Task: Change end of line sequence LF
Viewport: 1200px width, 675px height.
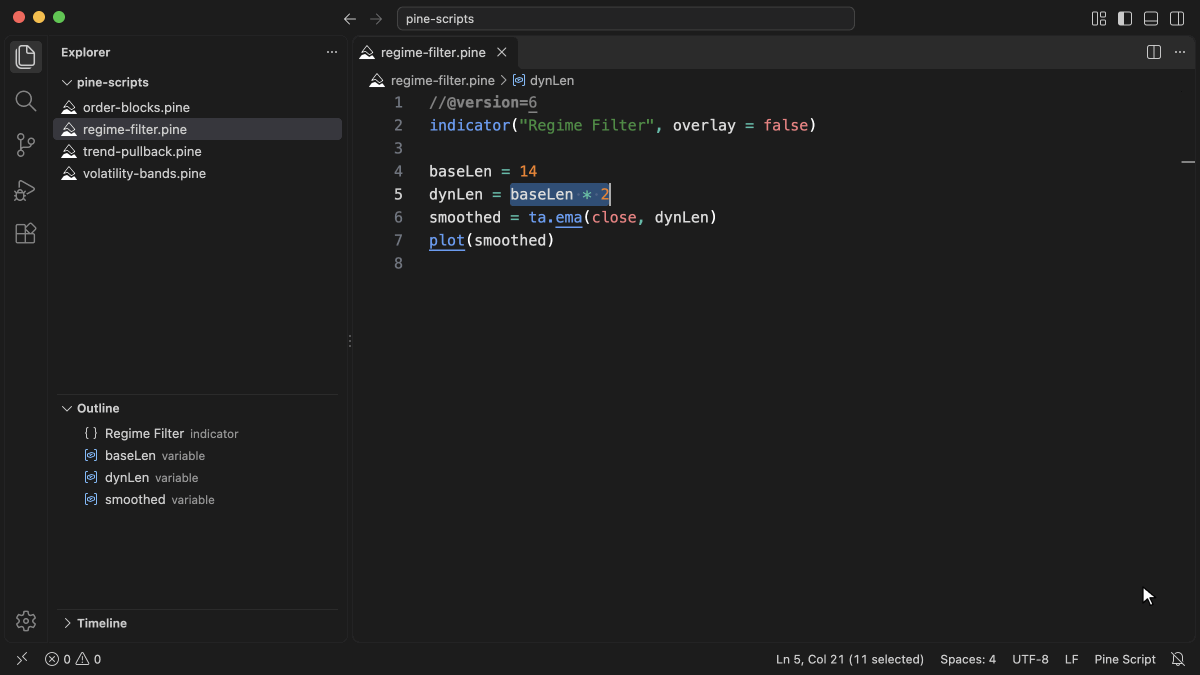Action: click(x=1072, y=659)
